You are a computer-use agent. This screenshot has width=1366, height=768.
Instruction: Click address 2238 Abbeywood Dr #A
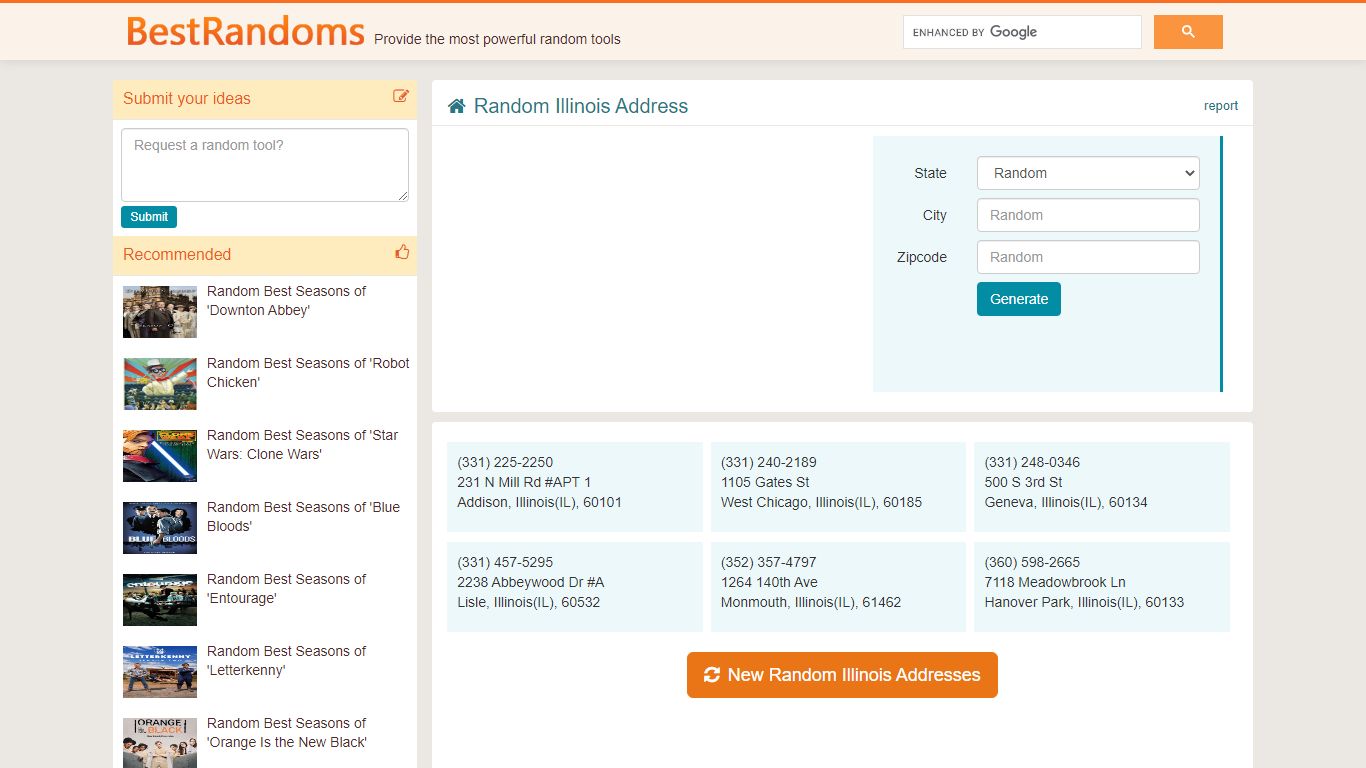click(531, 582)
